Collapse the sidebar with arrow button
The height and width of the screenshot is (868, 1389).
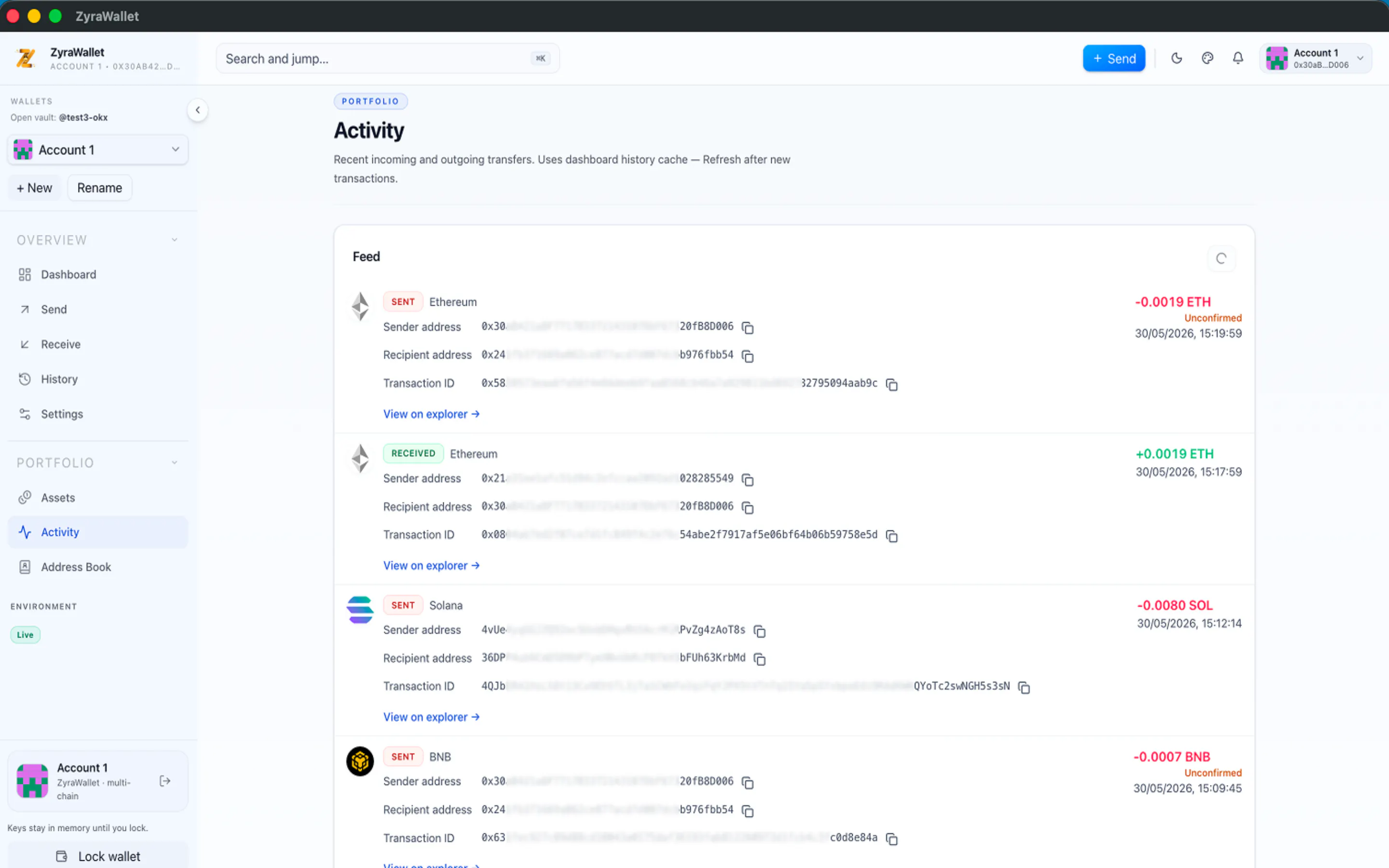coord(197,110)
